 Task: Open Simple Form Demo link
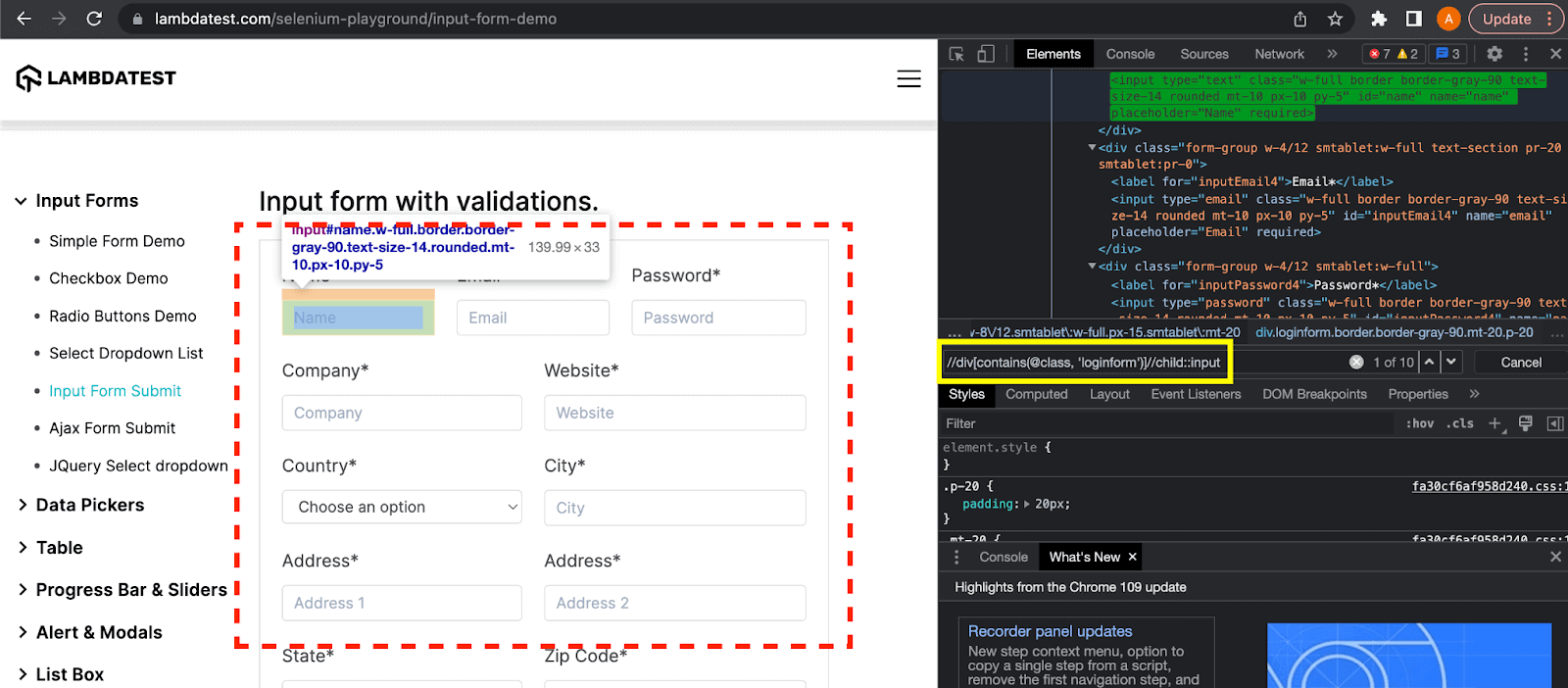tap(117, 241)
